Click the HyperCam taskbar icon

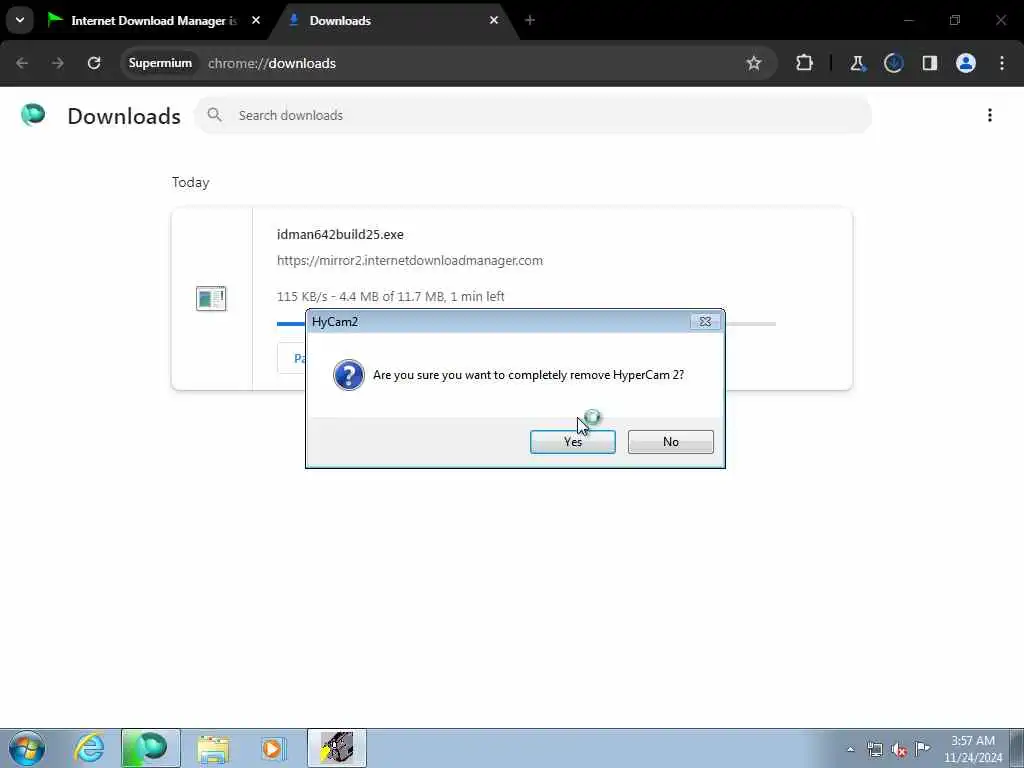(337, 748)
